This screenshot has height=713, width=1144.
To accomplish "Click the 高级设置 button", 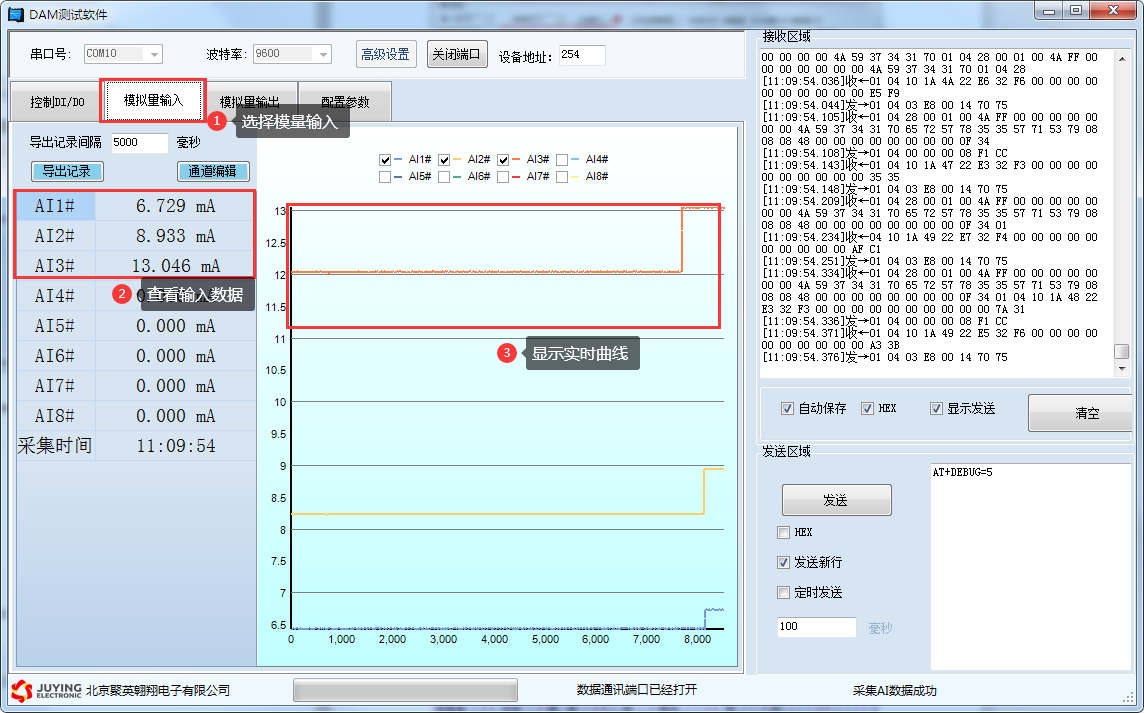I will tap(386, 54).
